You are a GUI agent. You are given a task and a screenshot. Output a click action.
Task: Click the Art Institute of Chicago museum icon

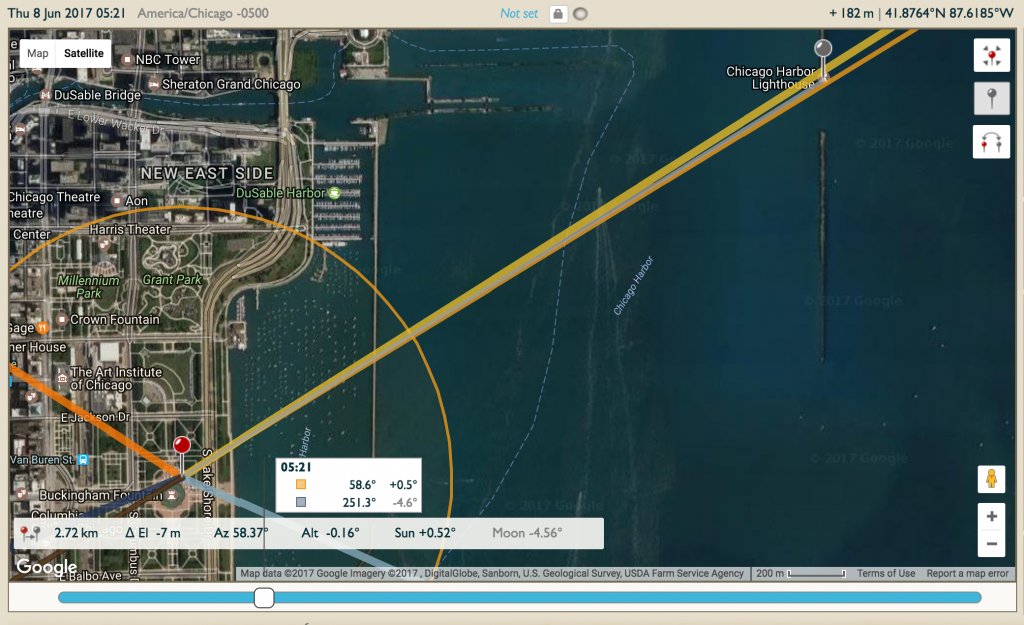(62, 378)
